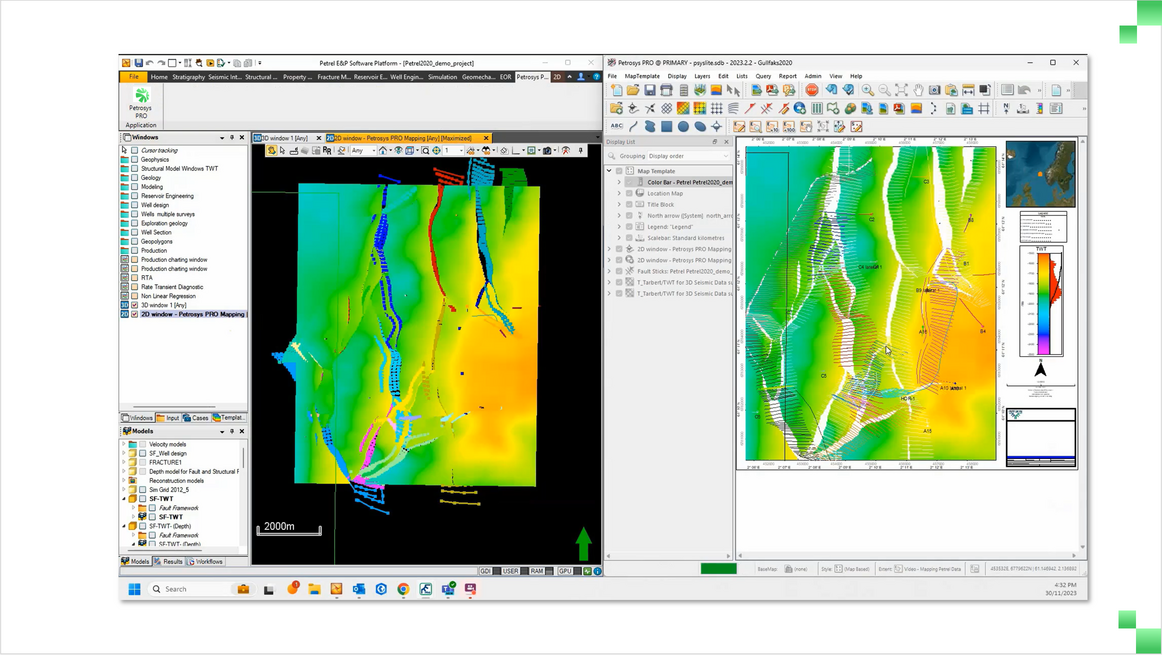Screen dimensions: 1162x655
Task: Enable the Geophysics folder checkbox
Action: 135,160
